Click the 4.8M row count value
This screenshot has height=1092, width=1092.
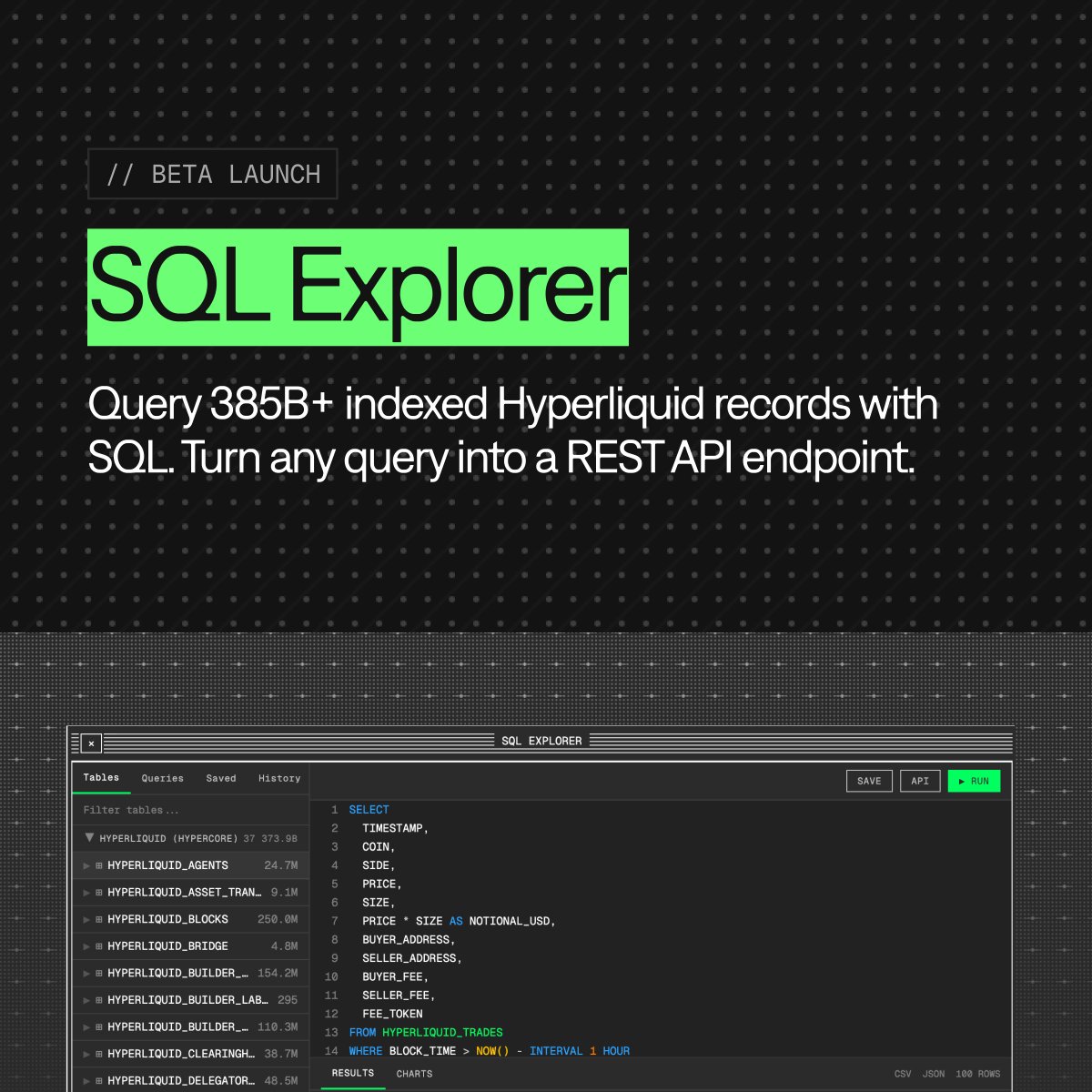[284, 946]
